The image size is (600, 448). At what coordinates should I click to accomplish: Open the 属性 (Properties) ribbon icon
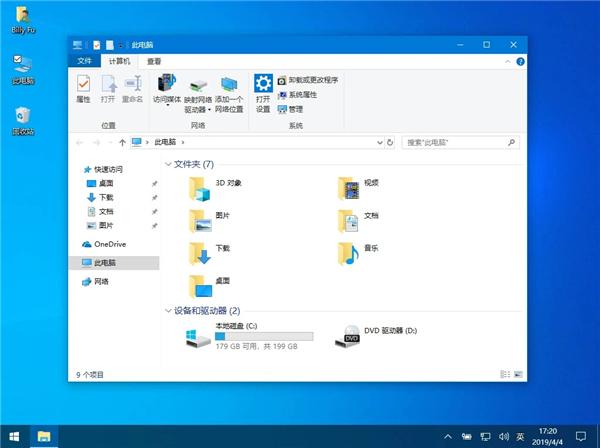click(x=83, y=88)
